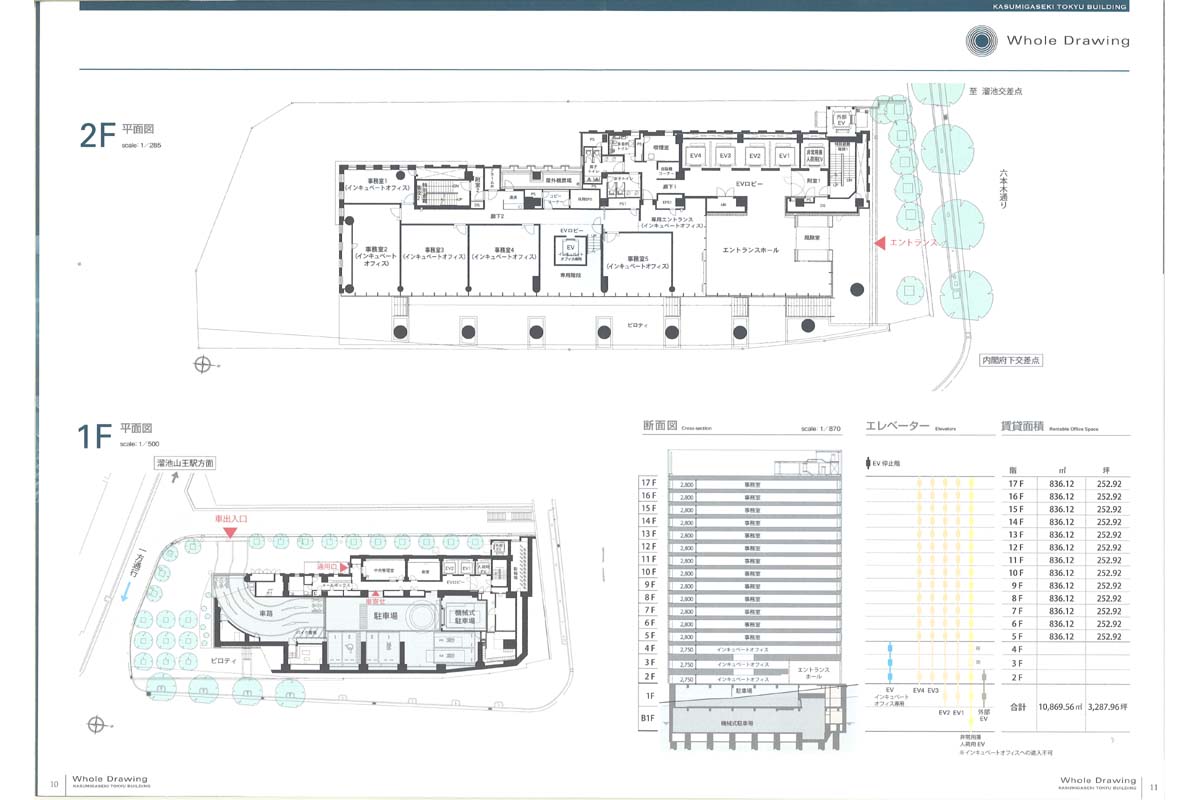This screenshot has width=1200, height=800.
Task: Click the red entrance arrow on 2F plan
Action: click(881, 243)
